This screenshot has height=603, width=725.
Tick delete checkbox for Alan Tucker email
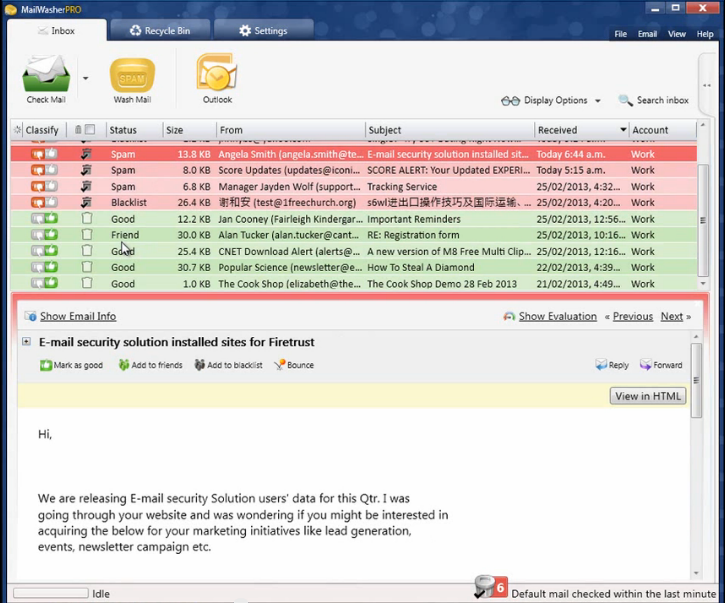pyautogui.click(x=86, y=235)
